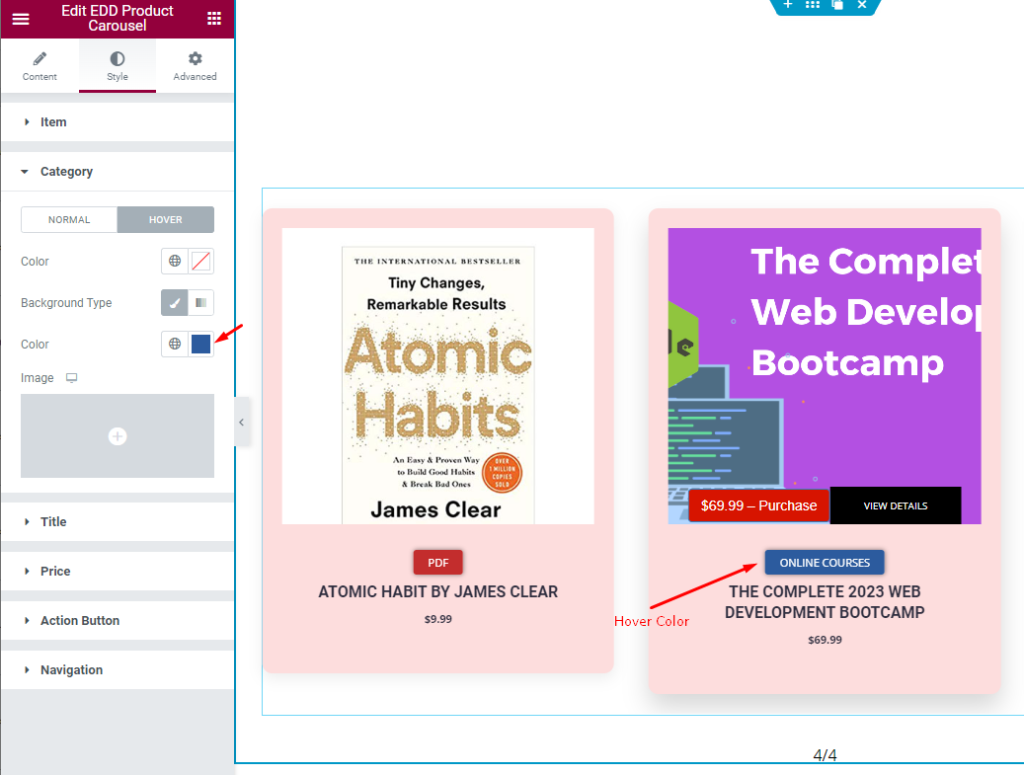Click the edit section grid handle icon
Screen dimensions: 1024x775
coord(813,5)
